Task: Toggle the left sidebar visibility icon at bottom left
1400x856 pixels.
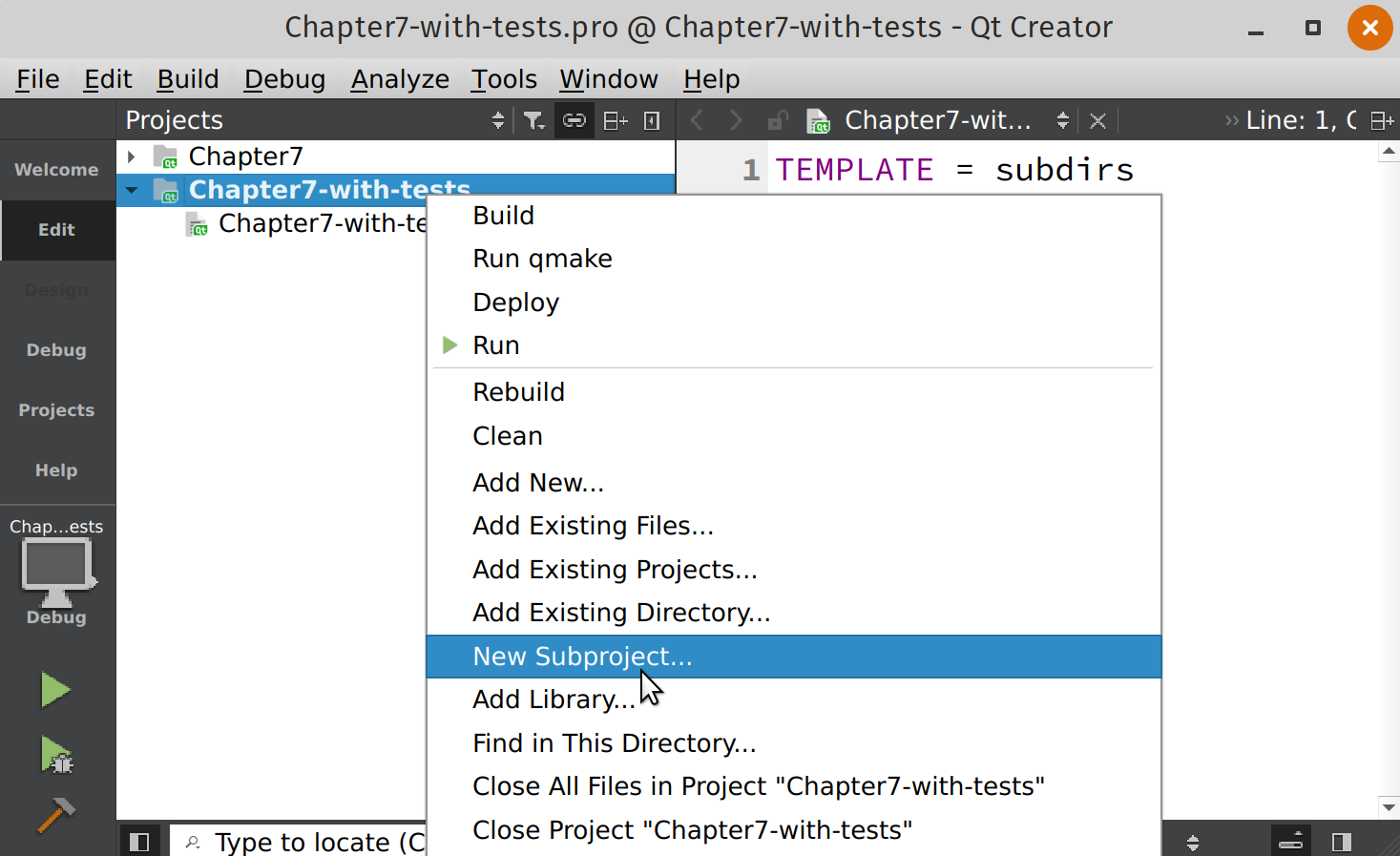Action: tap(141, 841)
